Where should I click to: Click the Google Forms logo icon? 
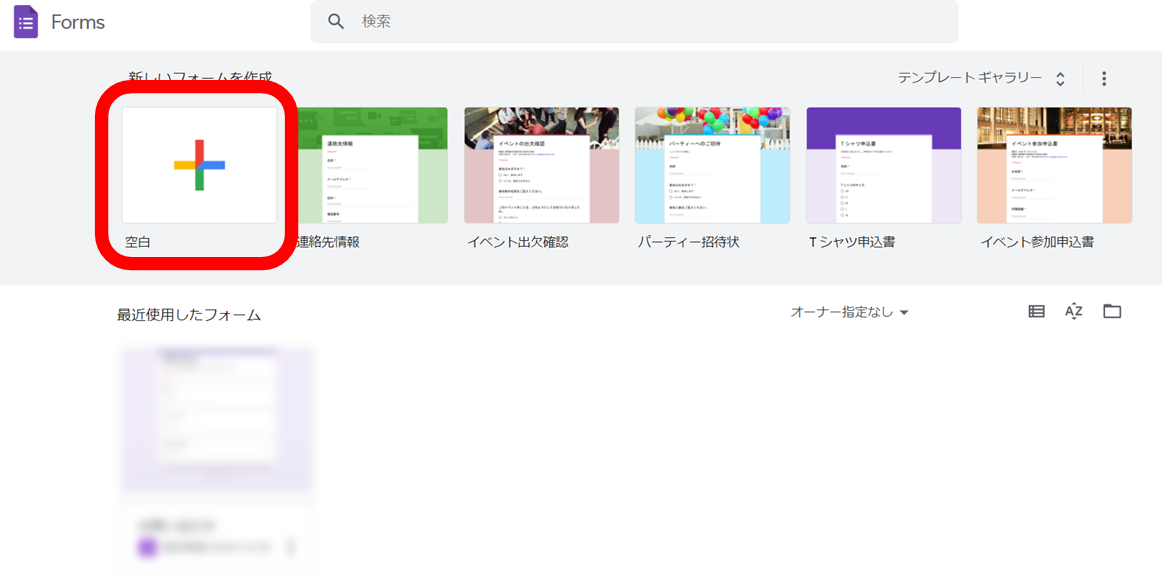(x=25, y=22)
